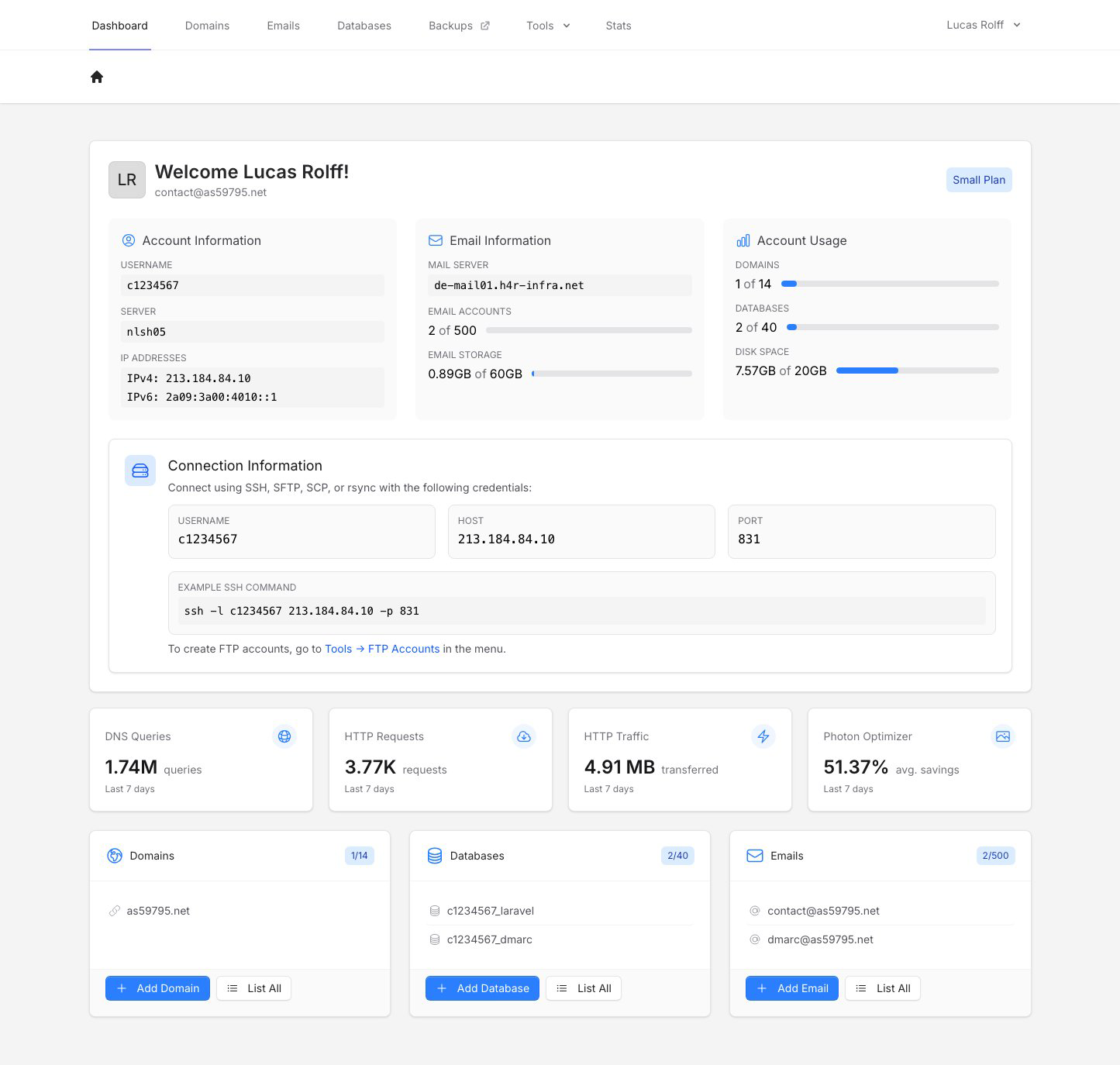The width and height of the screenshot is (1120, 1065).
Task: Open the Backups external link tab
Action: tap(459, 26)
